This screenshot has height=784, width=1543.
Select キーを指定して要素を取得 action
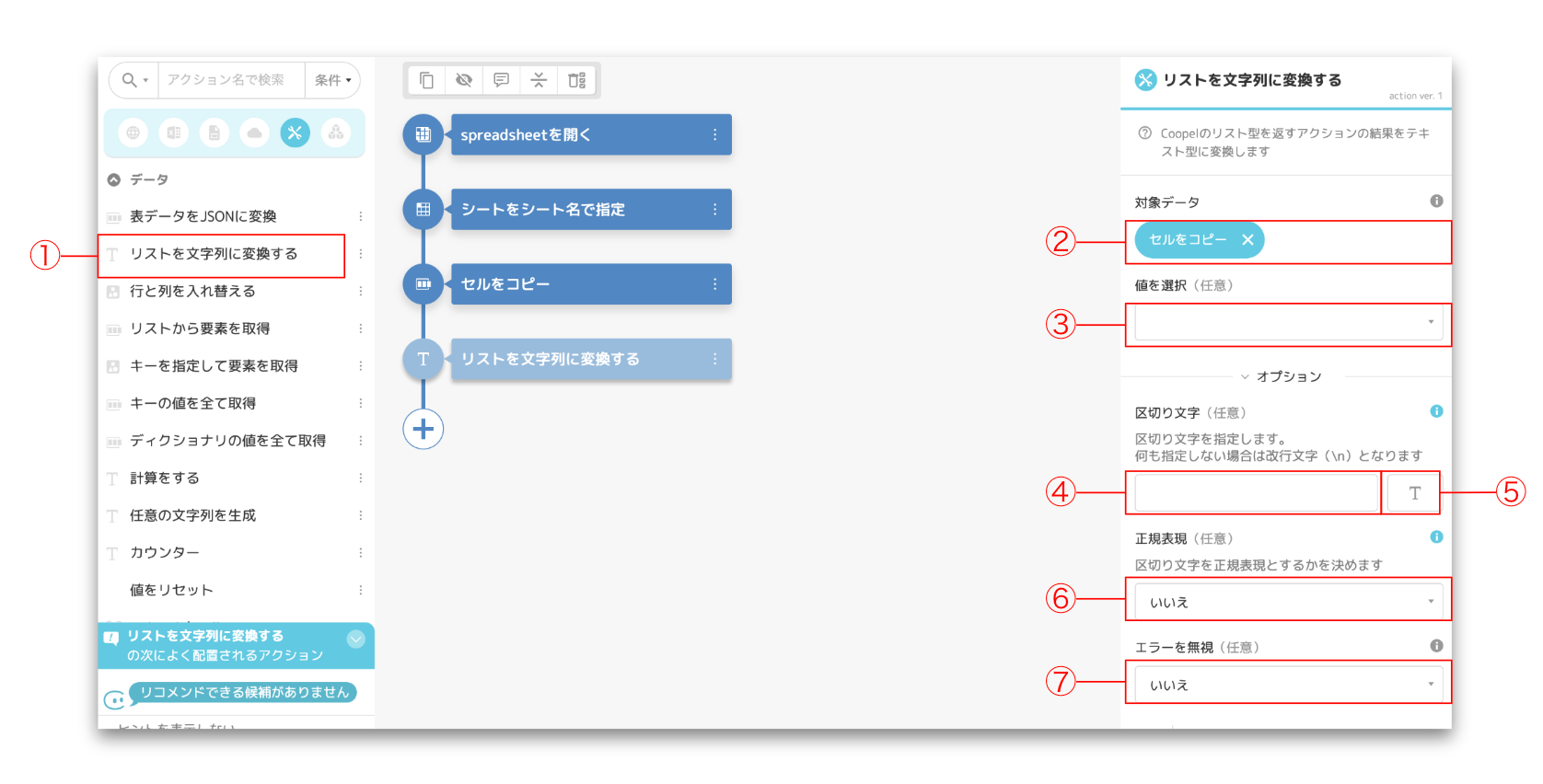214,366
